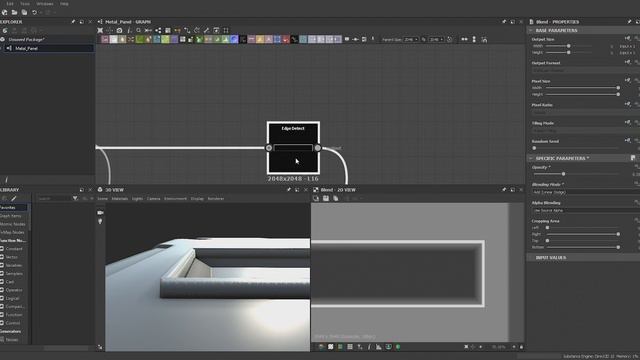Open the Blending Mode dropdown
640x360 pixels.
coord(586,192)
